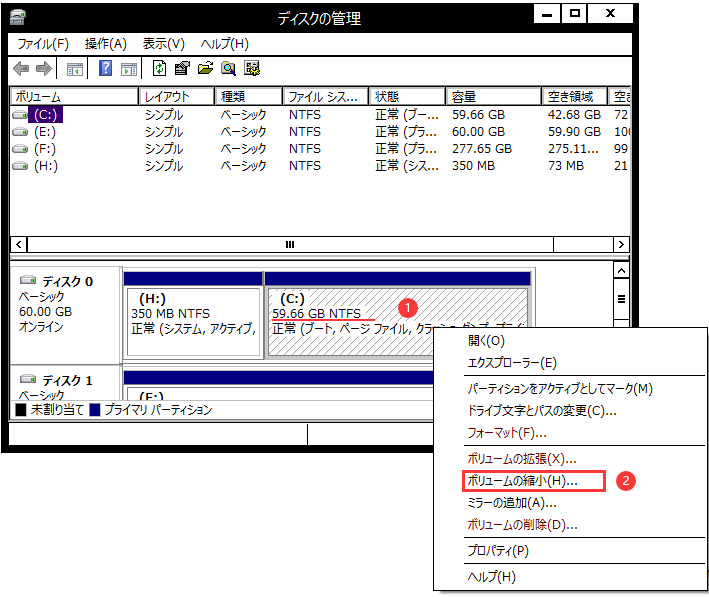Click the 350 MB capacity cell in list

click(x=473, y=166)
